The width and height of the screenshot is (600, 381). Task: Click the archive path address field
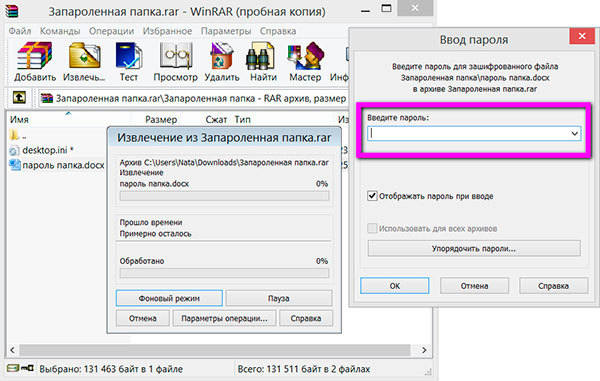coord(193,98)
